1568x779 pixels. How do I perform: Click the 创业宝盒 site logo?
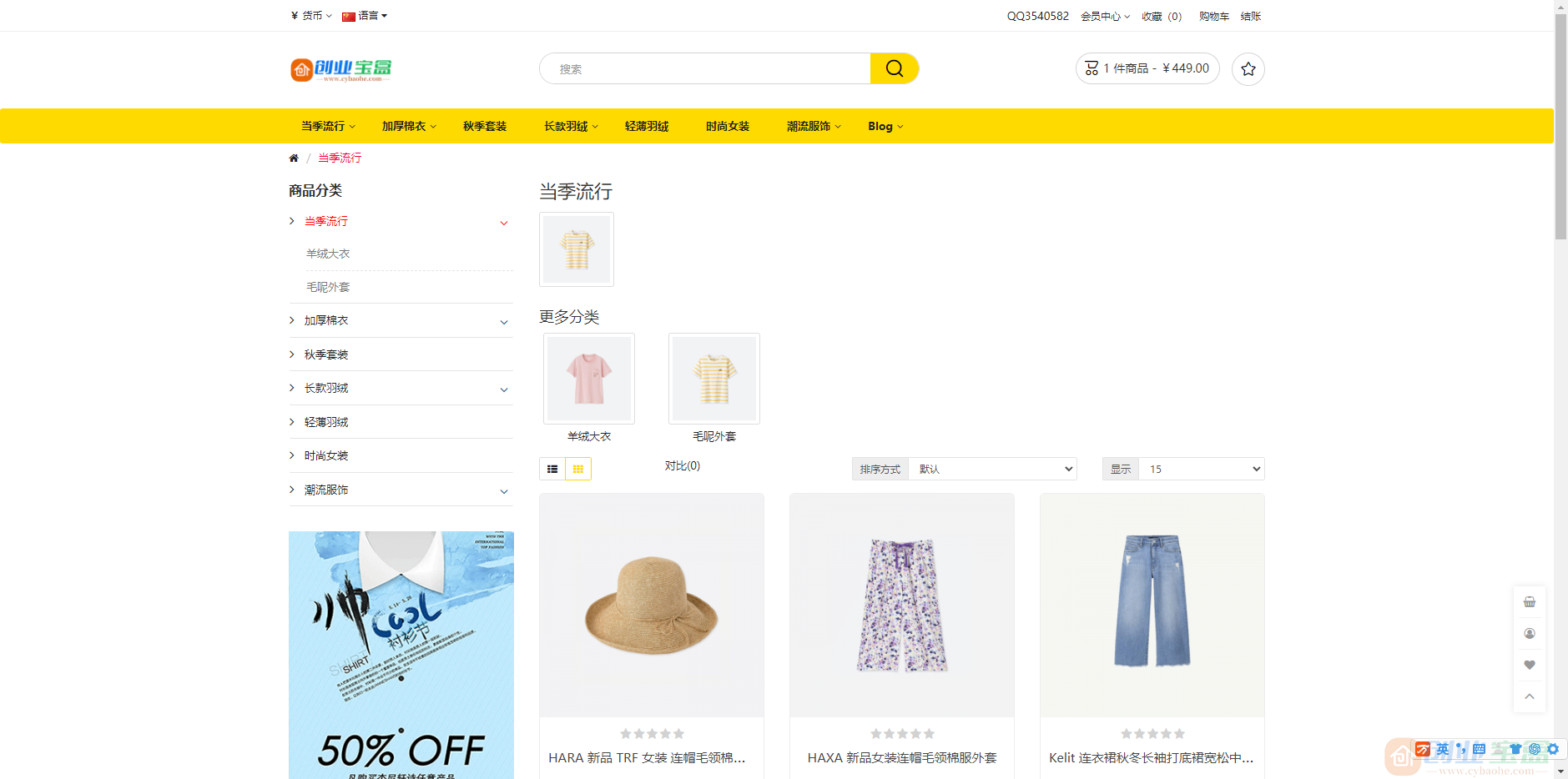pyautogui.click(x=340, y=69)
